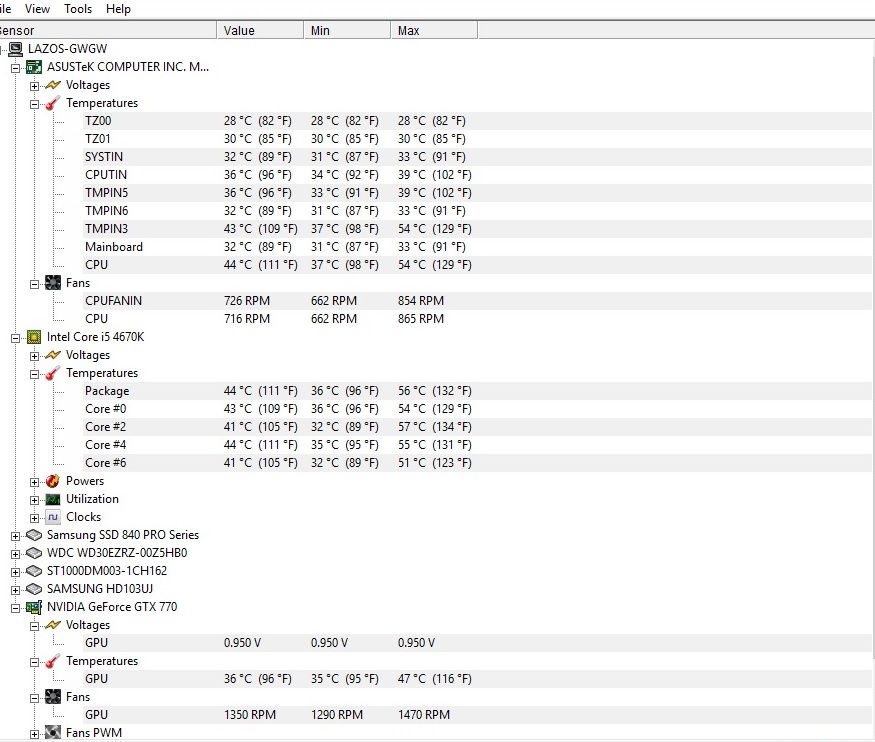Click the Voltages icon under ASUSTeK
The image size is (875, 742).
click(x=52, y=85)
